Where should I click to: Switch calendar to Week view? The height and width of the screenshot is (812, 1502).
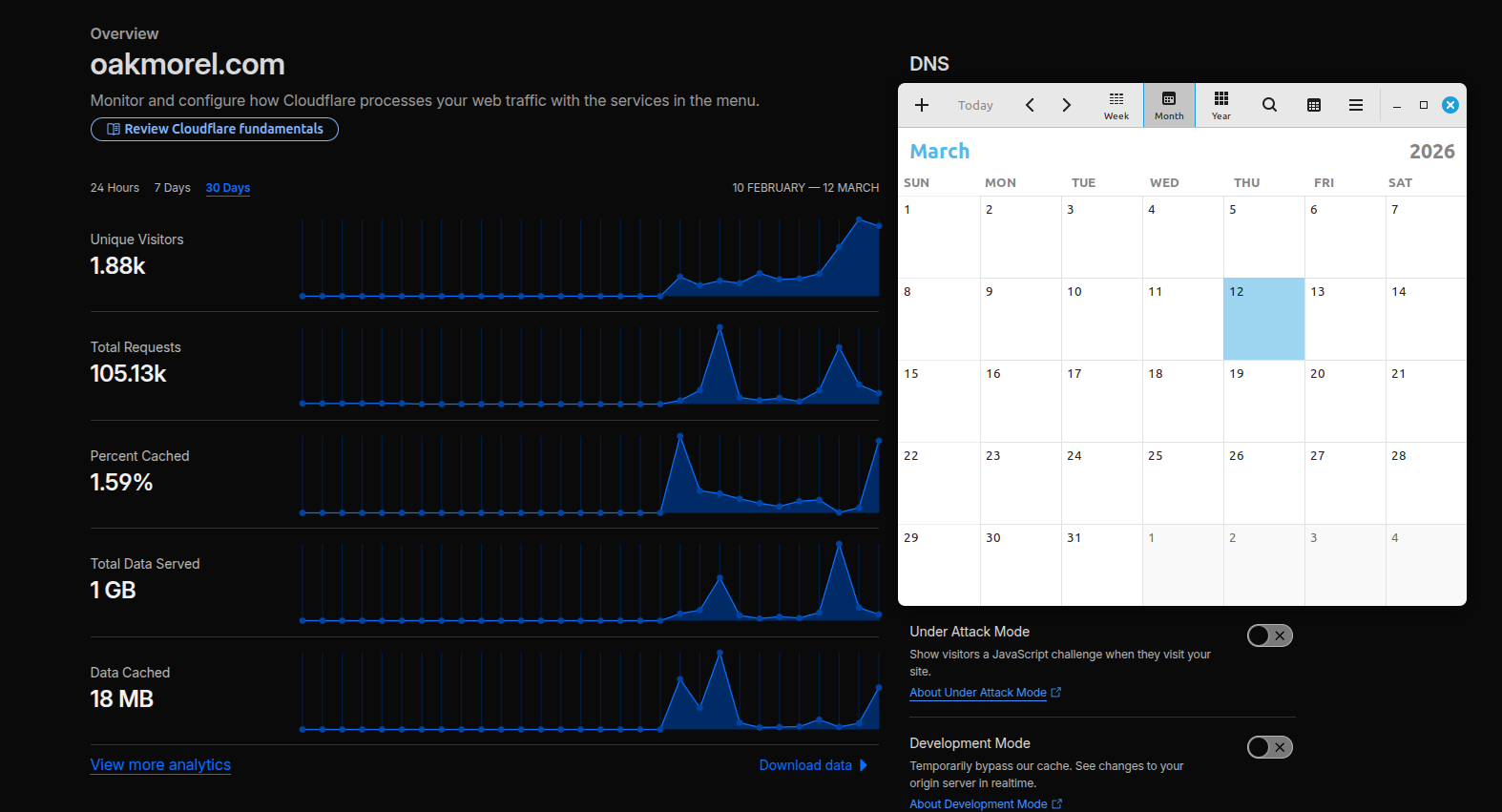tap(1116, 105)
